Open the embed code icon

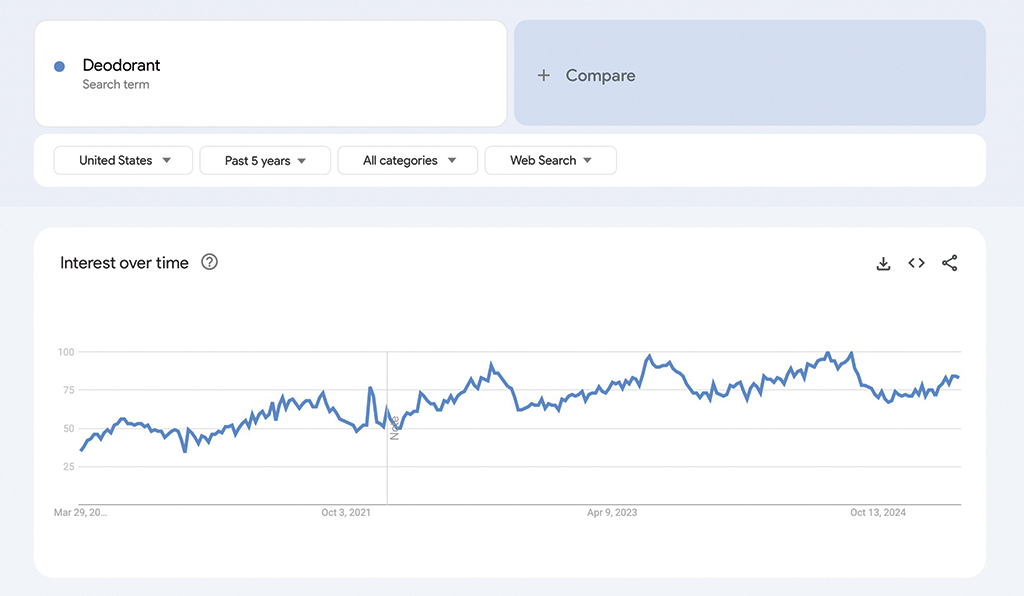[x=916, y=263]
